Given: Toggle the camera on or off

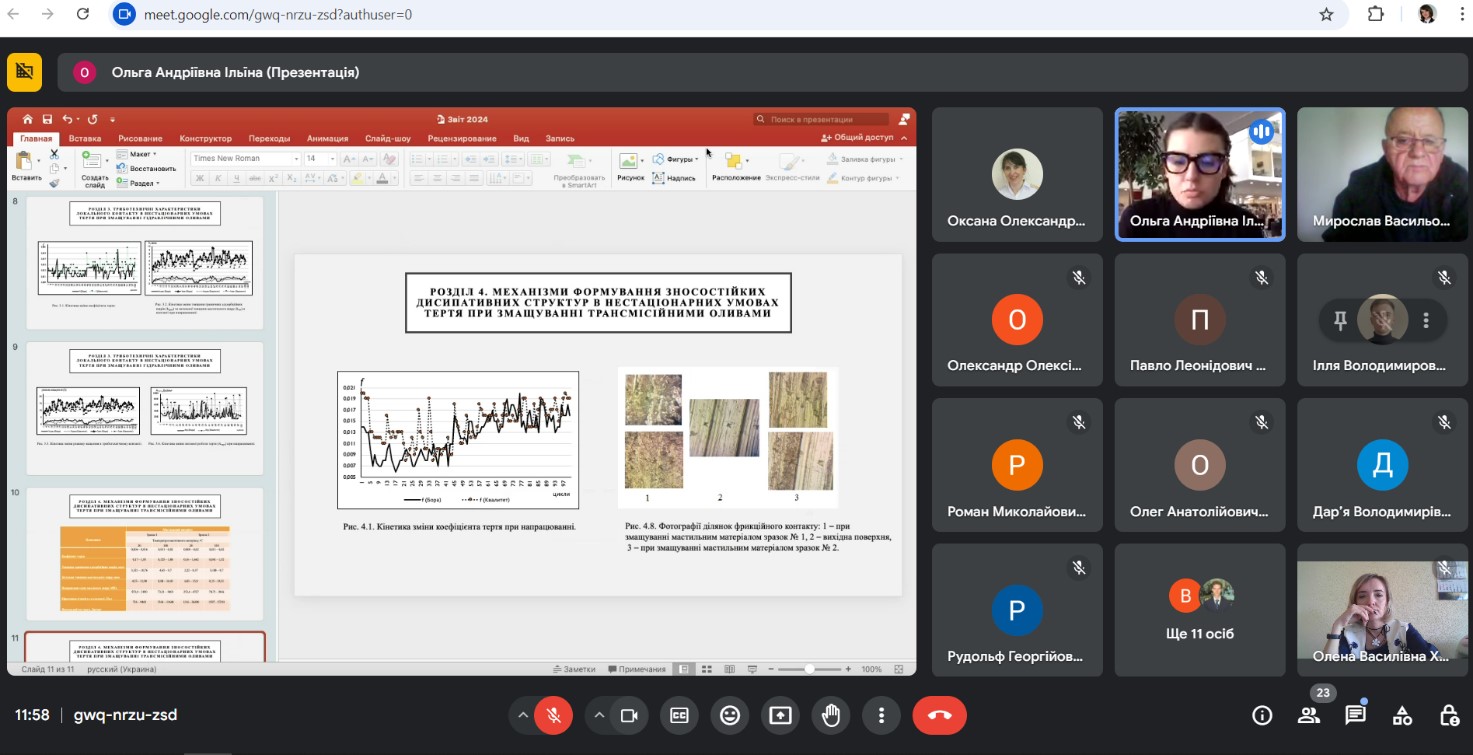Looking at the screenshot, I should pos(629,715).
